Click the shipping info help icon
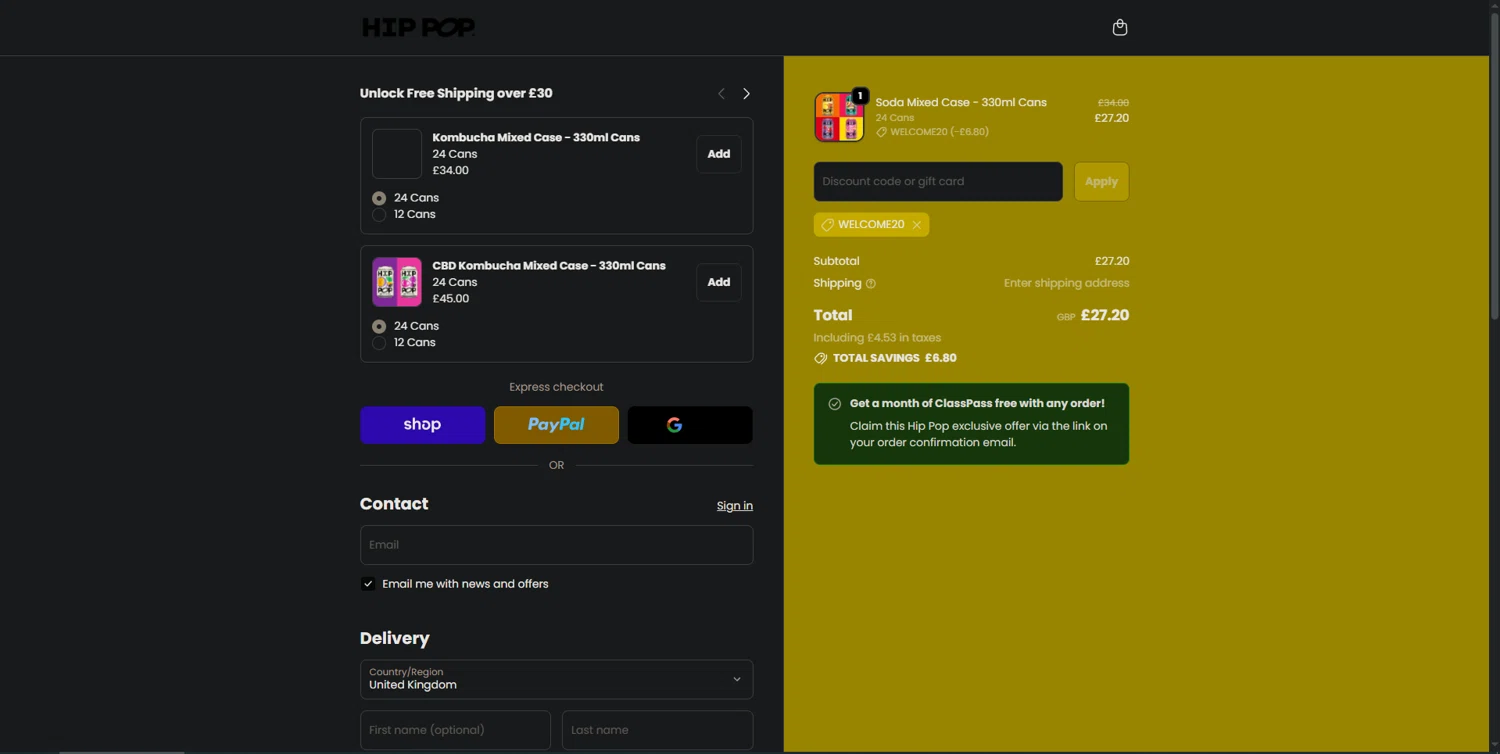Image resolution: width=1500 pixels, height=754 pixels. click(870, 284)
